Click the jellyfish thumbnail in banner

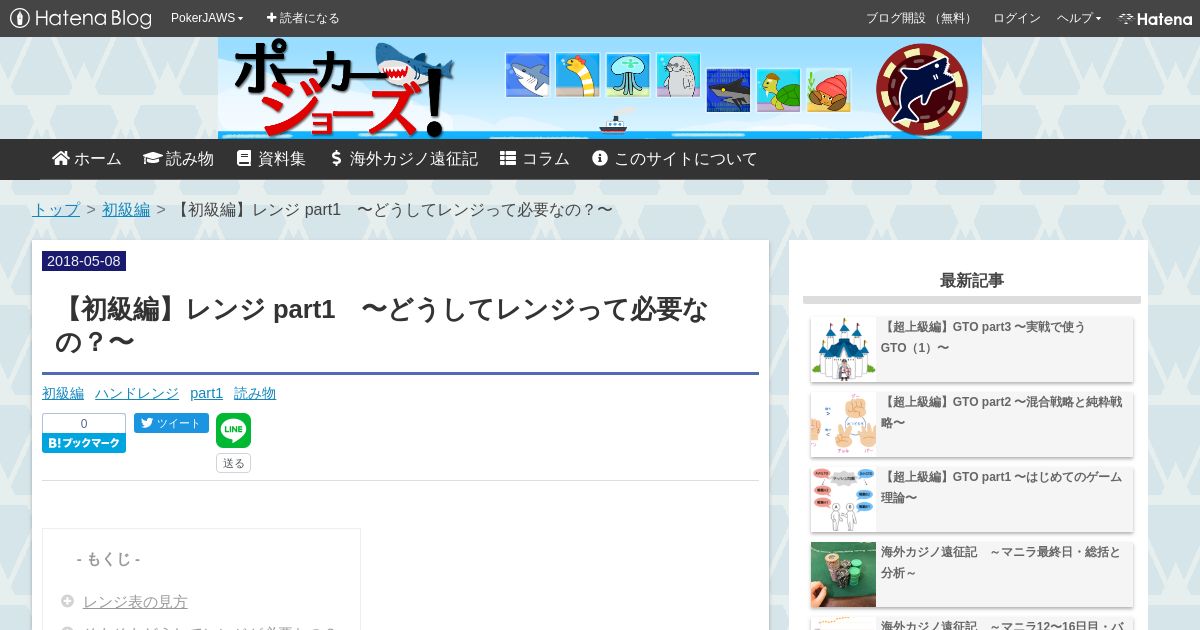(628, 75)
